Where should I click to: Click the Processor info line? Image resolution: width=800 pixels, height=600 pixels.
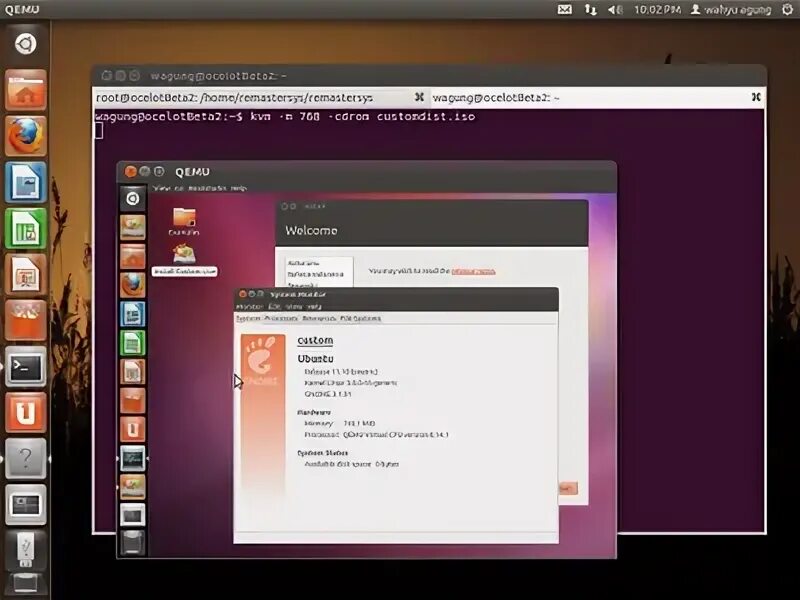click(x=377, y=435)
